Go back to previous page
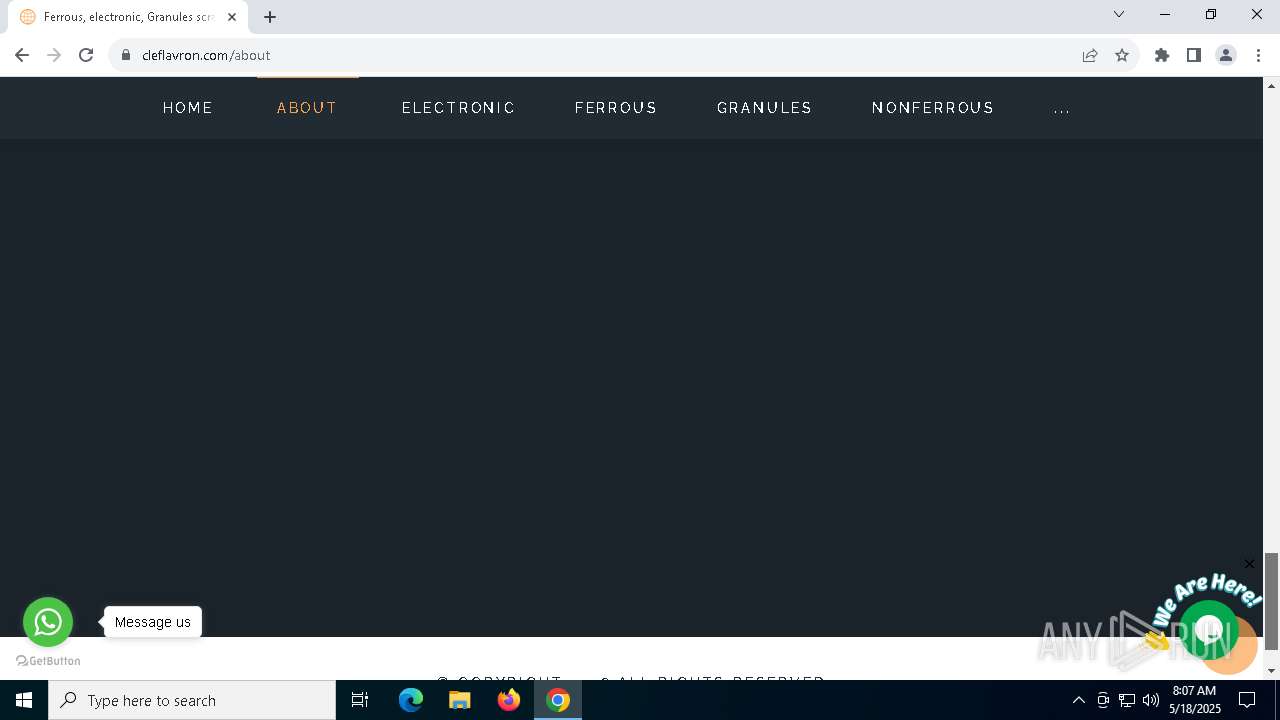The height and width of the screenshot is (720, 1280). coord(22,55)
